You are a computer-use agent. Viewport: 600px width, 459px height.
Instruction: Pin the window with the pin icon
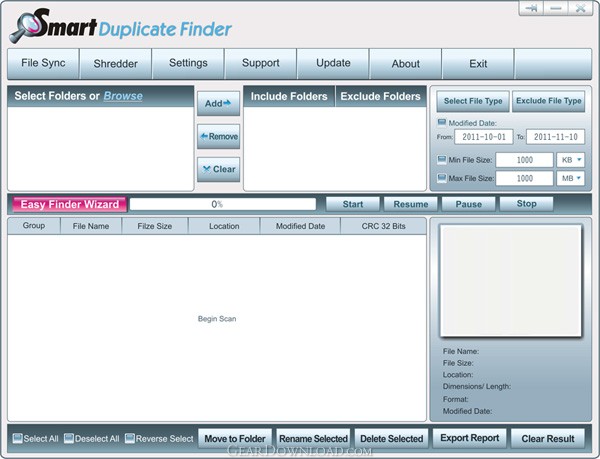[x=531, y=8]
